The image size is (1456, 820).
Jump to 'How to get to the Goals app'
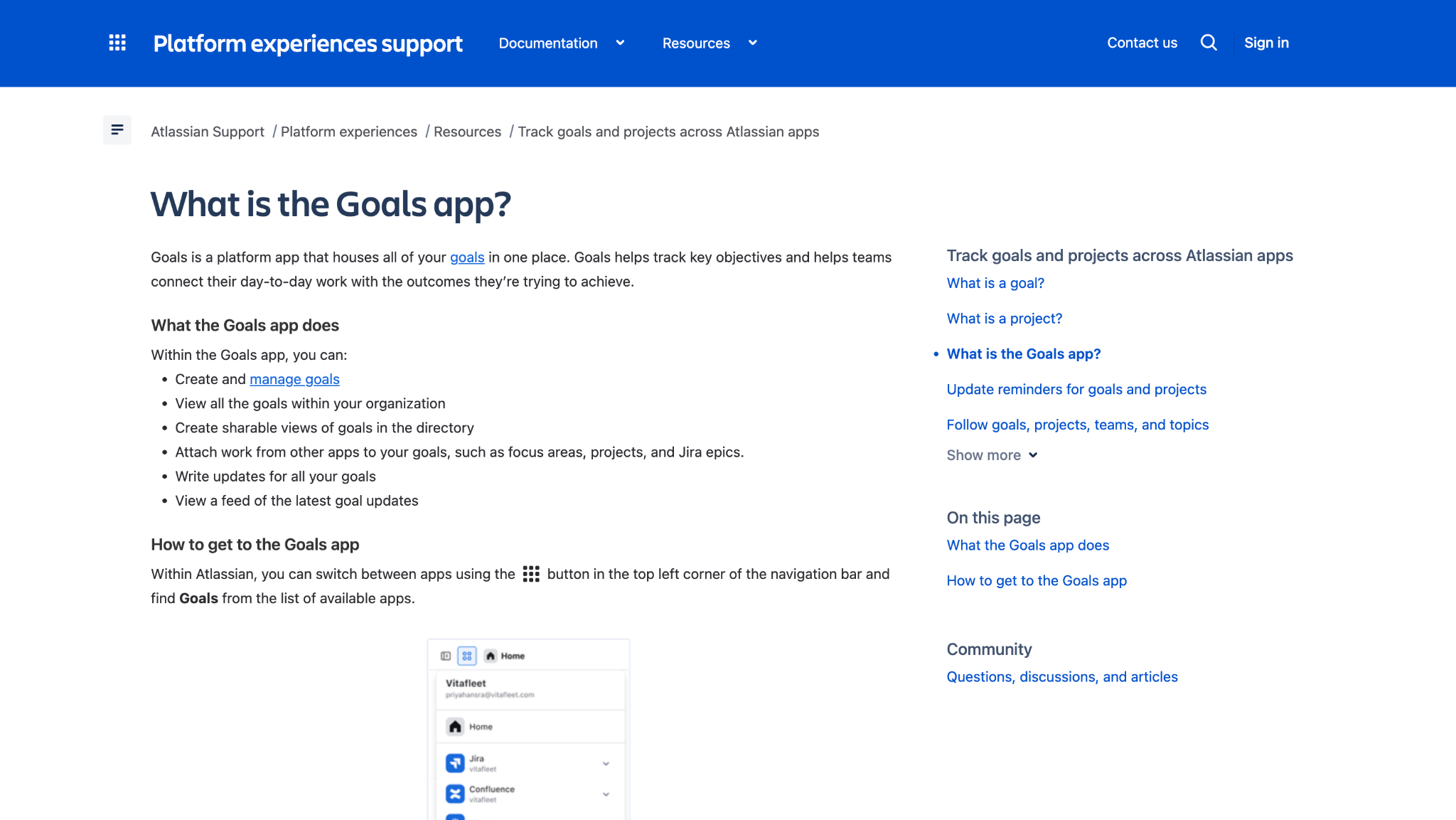(x=1037, y=581)
